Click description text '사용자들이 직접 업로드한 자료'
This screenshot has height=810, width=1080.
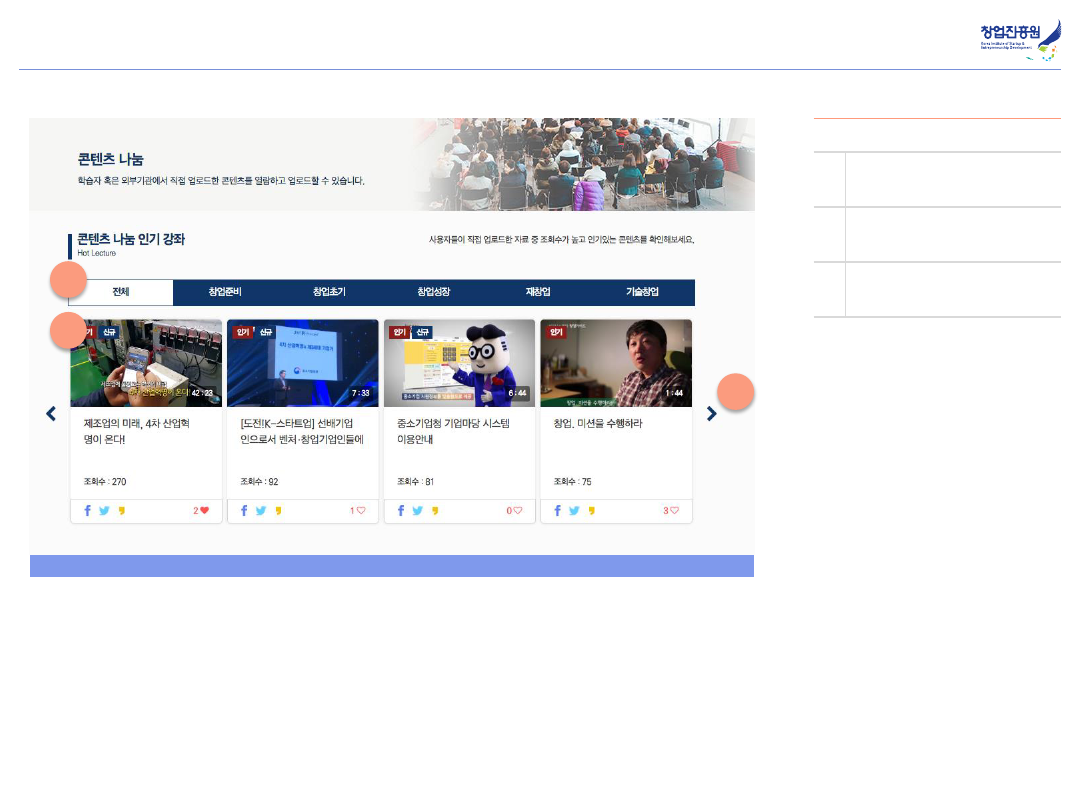point(561,240)
